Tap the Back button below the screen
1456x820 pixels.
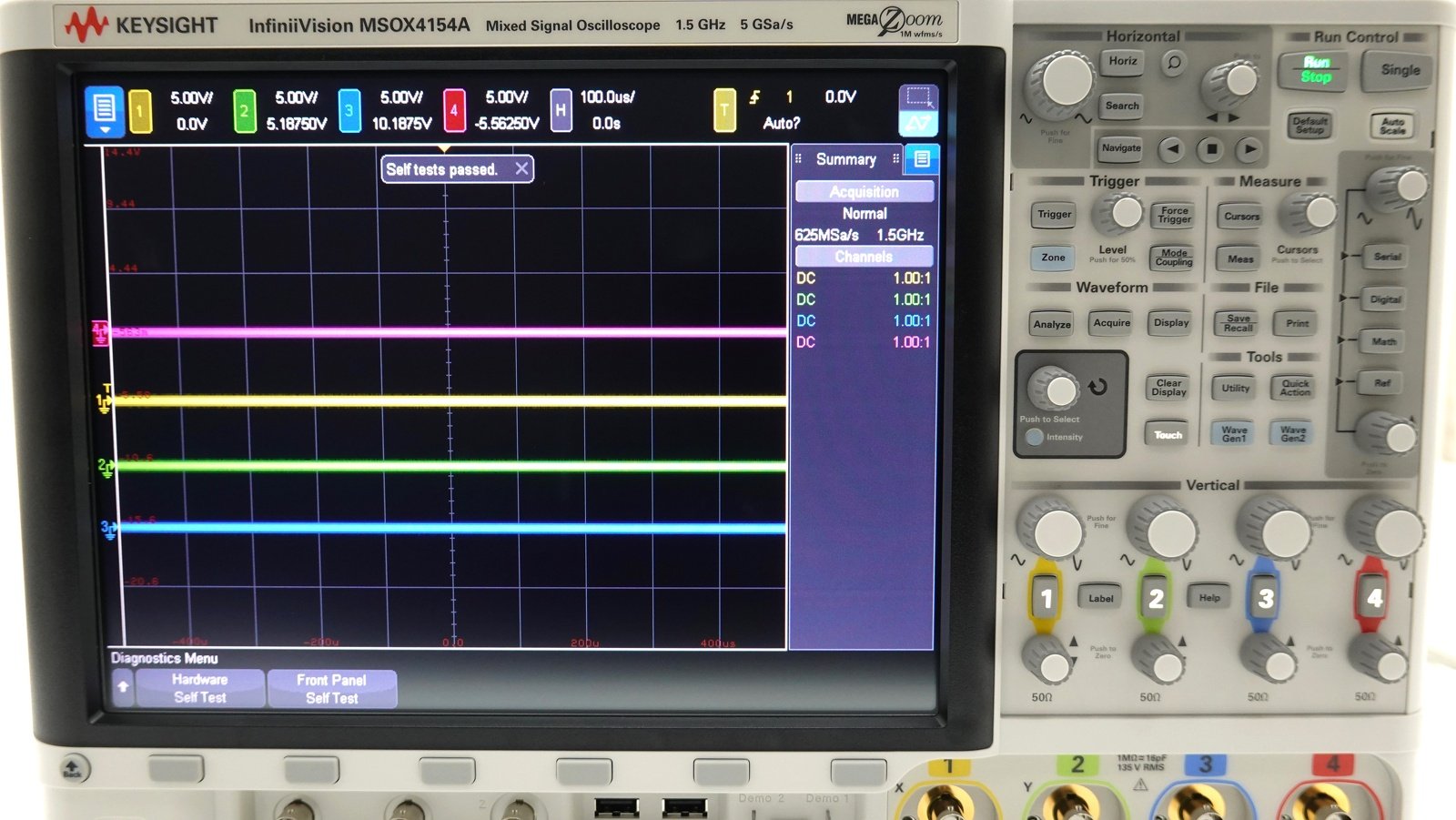click(x=74, y=769)
